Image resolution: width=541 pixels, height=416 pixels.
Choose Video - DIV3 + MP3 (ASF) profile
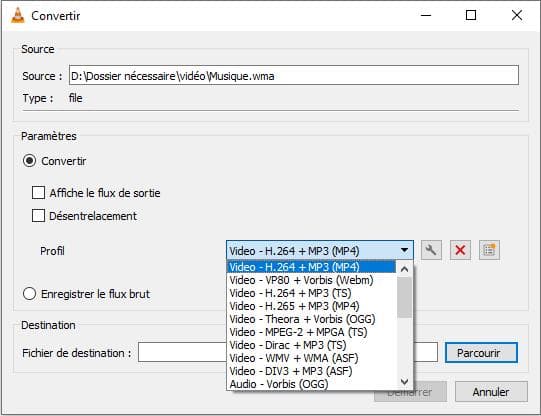pyautogui.click(x=311, y=372)
